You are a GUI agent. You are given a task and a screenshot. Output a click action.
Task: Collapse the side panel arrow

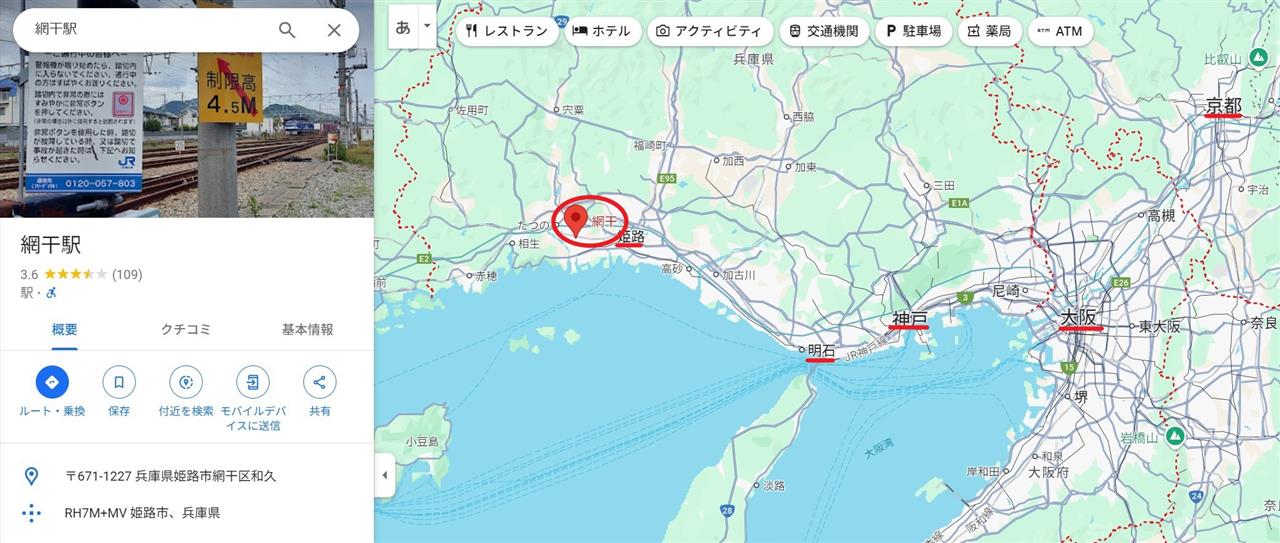coord(385,476)
